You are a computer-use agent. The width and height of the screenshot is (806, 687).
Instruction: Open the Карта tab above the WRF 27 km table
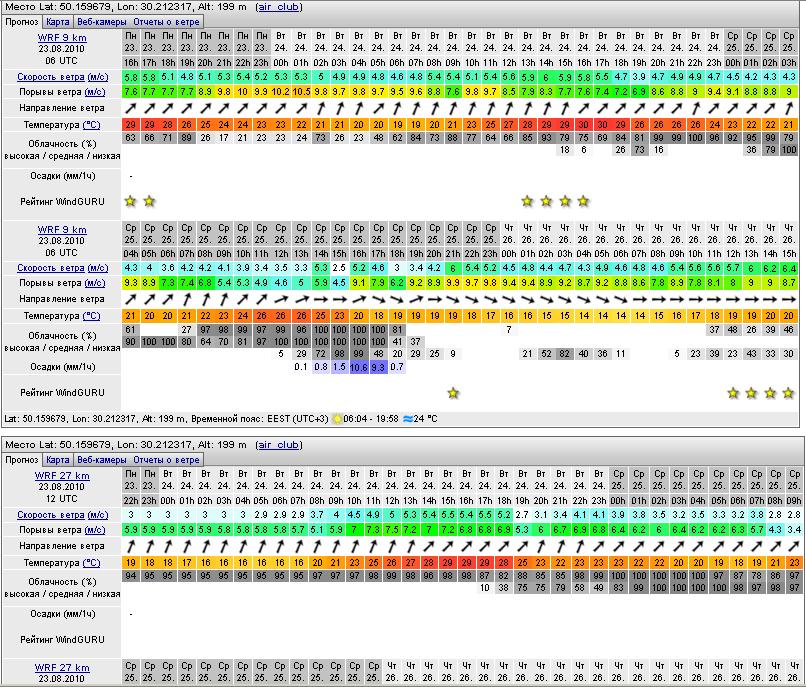click(x=58, y=460)
